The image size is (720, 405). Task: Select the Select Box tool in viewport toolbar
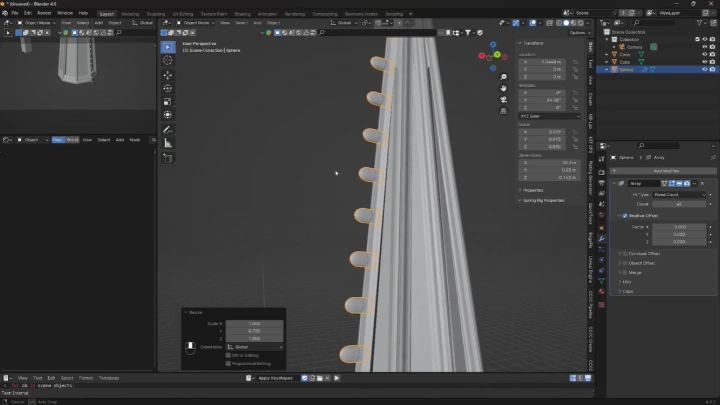coord(168,47)
